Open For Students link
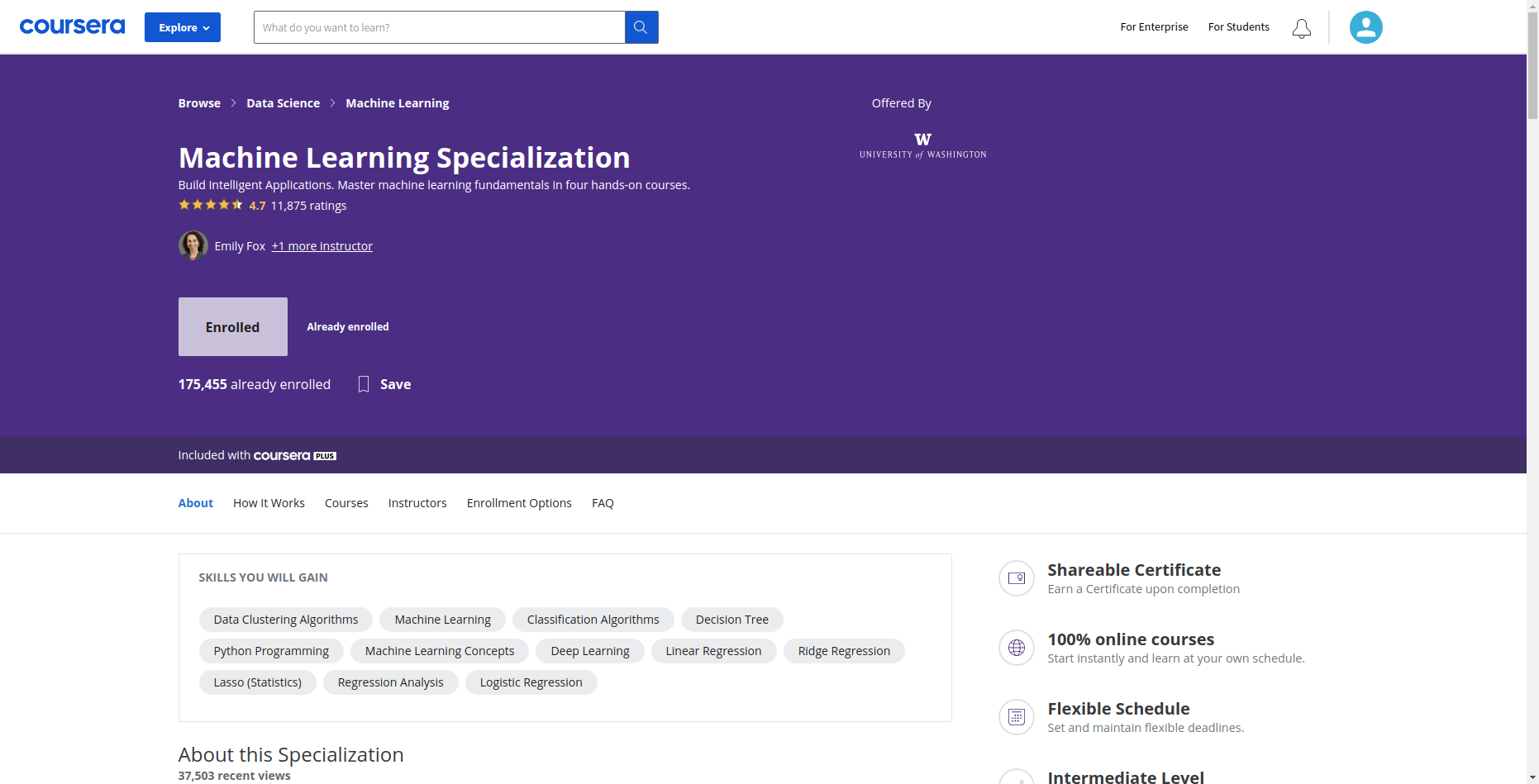The image size is (1539, 784). click(1238, 26)
